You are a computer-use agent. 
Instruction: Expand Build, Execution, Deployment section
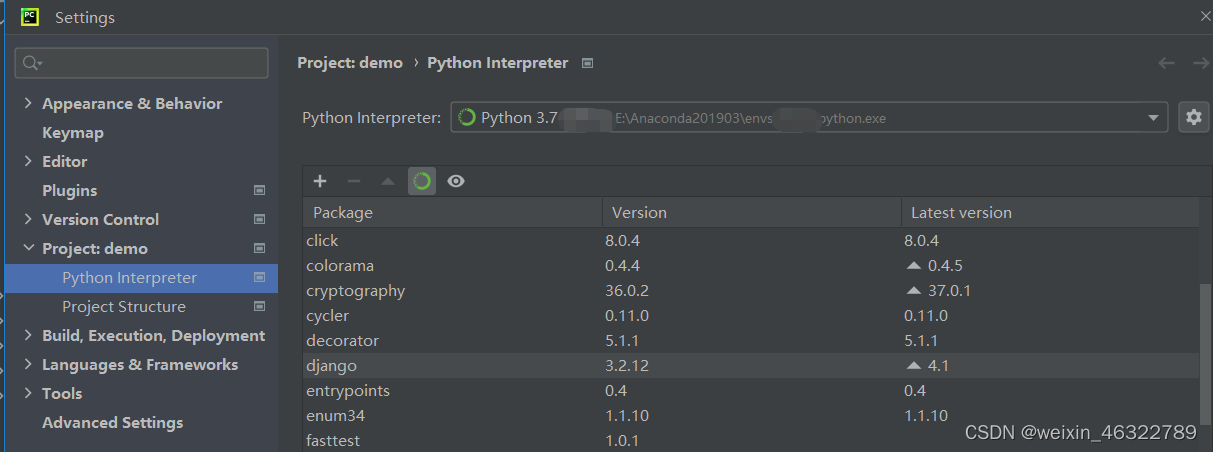pyautogui.click(x=28, y=336)
